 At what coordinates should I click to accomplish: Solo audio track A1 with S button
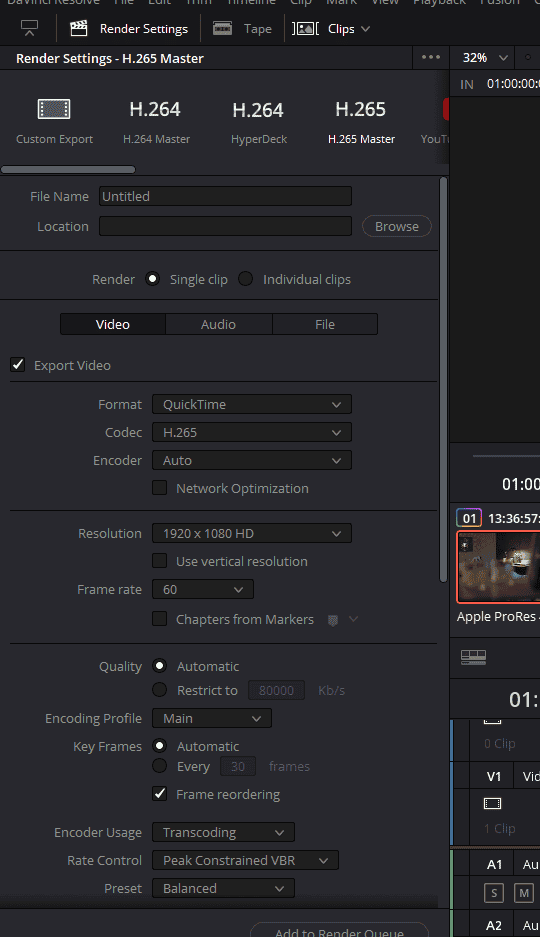click(494, 893)
